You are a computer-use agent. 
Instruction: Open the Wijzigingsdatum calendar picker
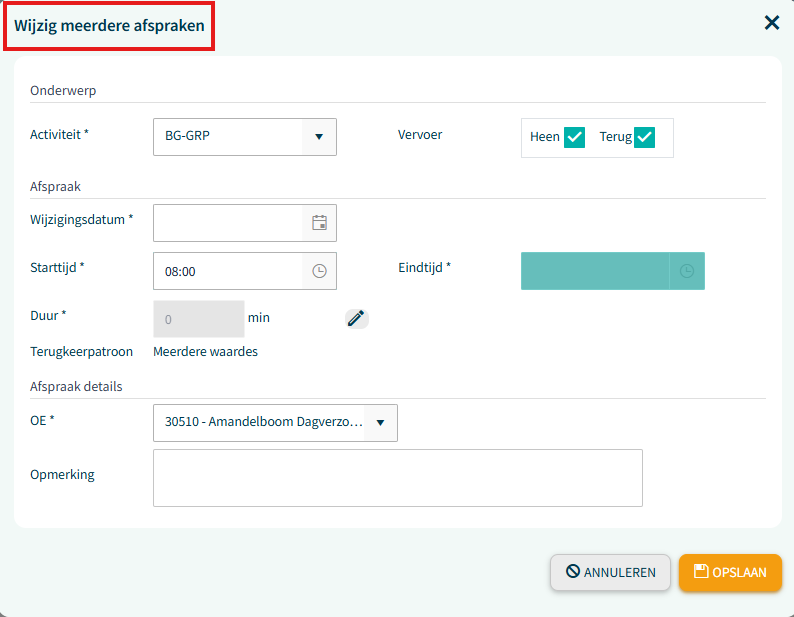click(x=319, y=223)
